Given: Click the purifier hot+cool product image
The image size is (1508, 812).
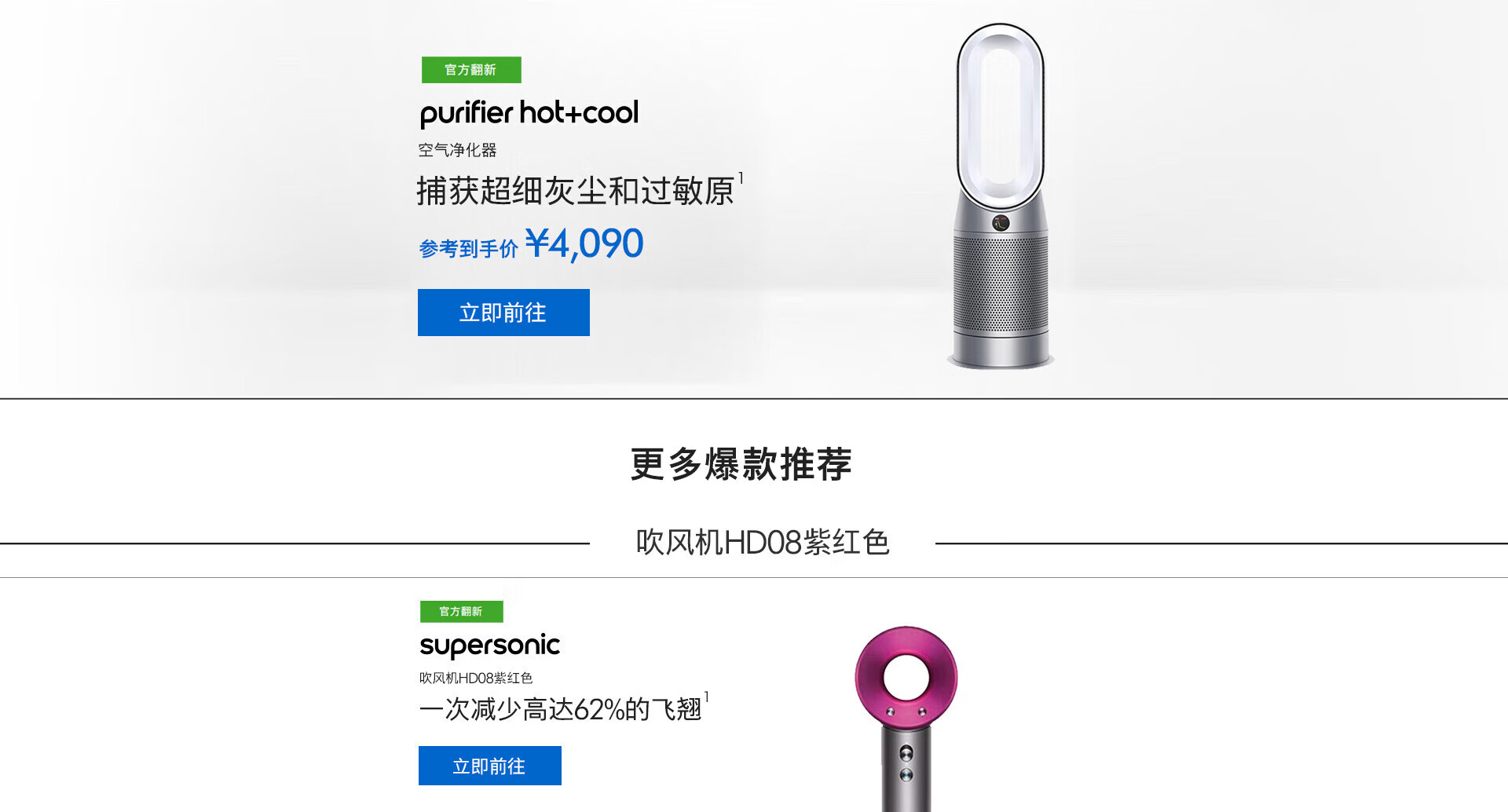Looking at the screenshot, I should coord(1001,196).
